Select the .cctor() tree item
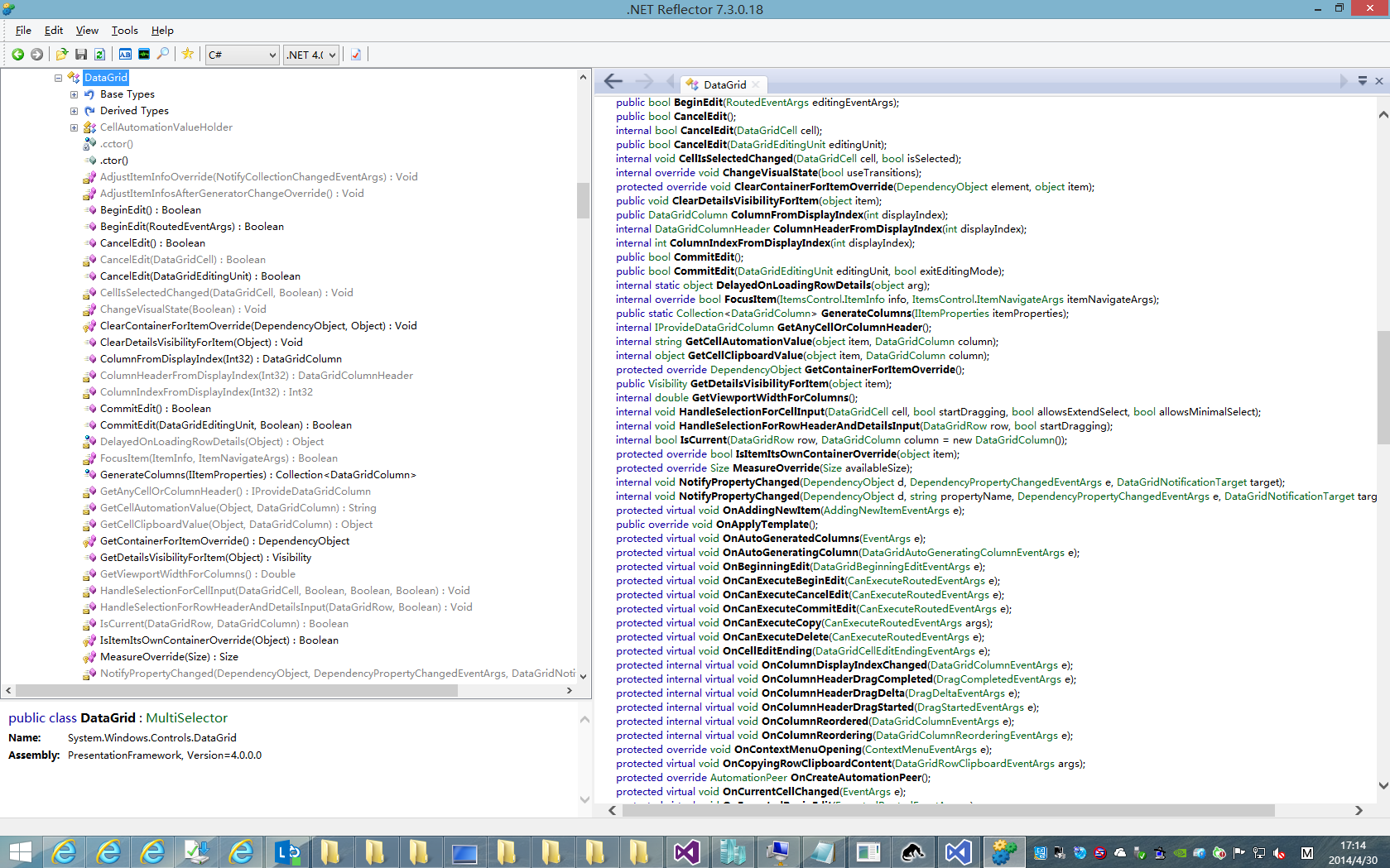 point(117,144)
